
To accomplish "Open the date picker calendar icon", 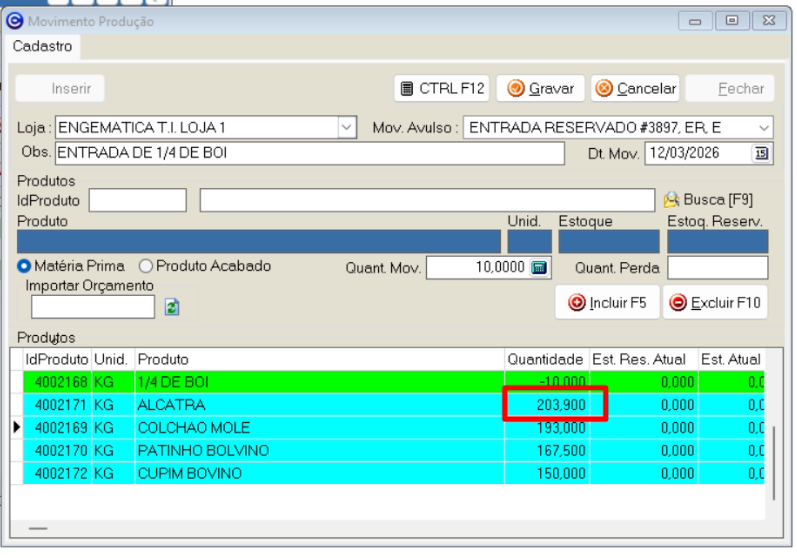I will (761, 153).
